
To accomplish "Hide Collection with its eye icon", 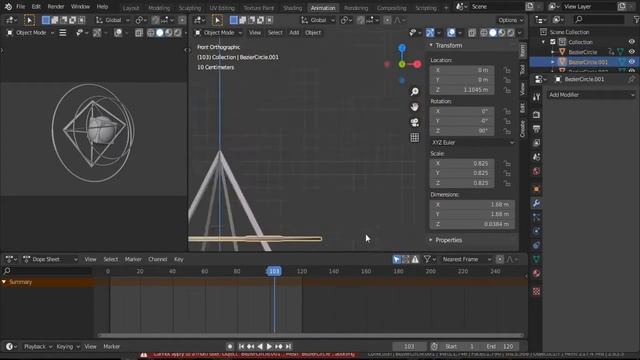I will (632, 42).
